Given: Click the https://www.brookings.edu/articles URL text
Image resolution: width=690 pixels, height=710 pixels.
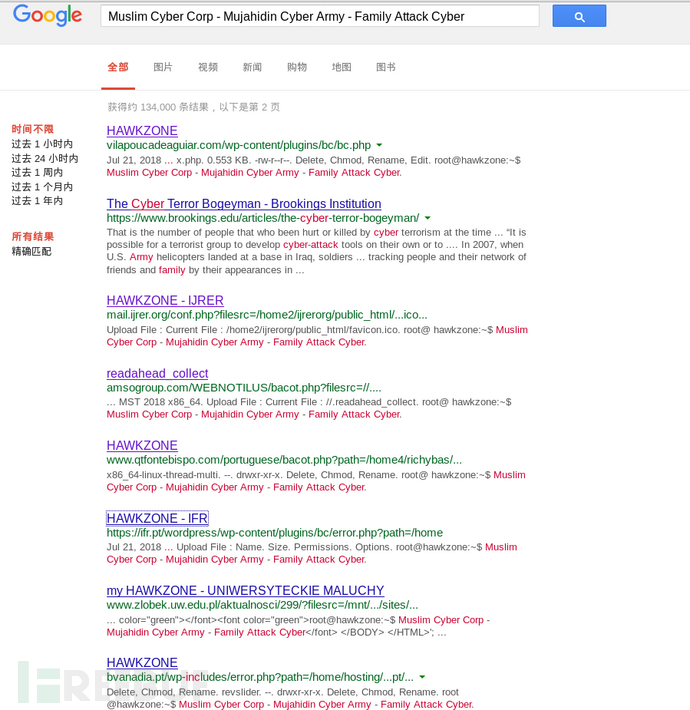Looking at the screenshot, I should point(263,218).
